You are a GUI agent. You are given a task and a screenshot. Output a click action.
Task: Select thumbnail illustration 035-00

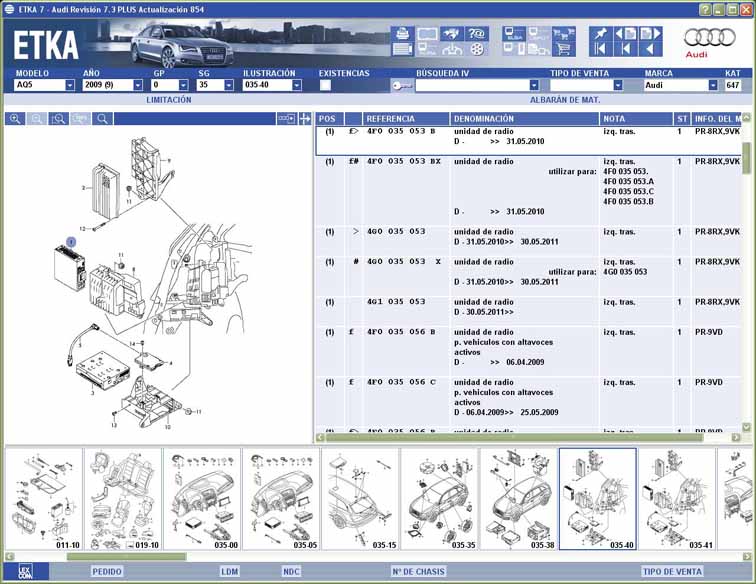pos(202,499)
